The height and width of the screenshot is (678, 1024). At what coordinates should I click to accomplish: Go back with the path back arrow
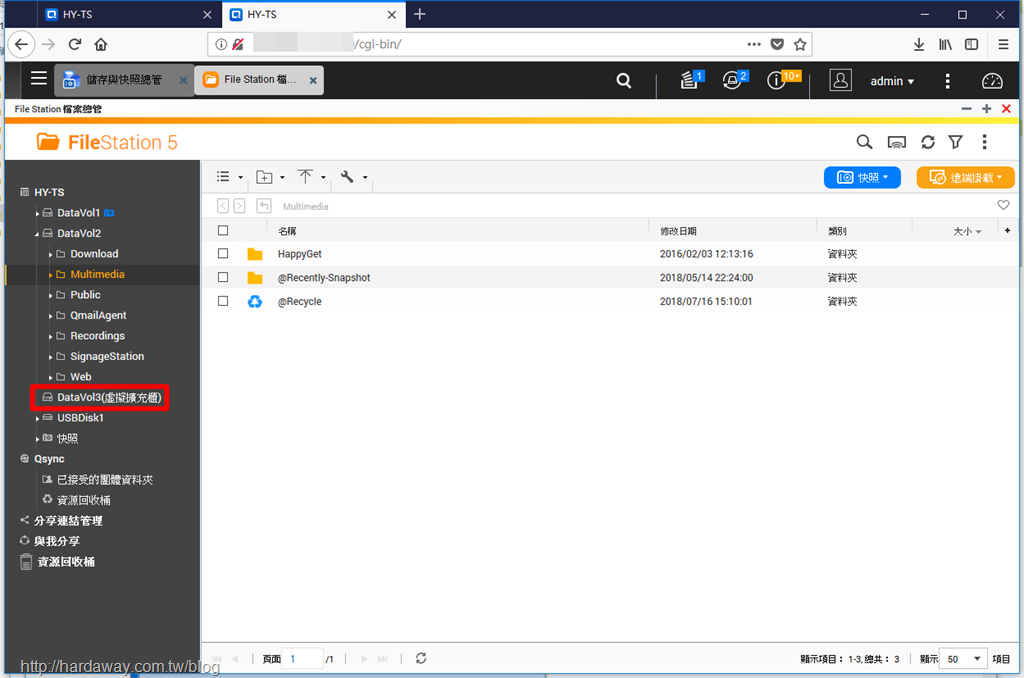click(223, 206)
